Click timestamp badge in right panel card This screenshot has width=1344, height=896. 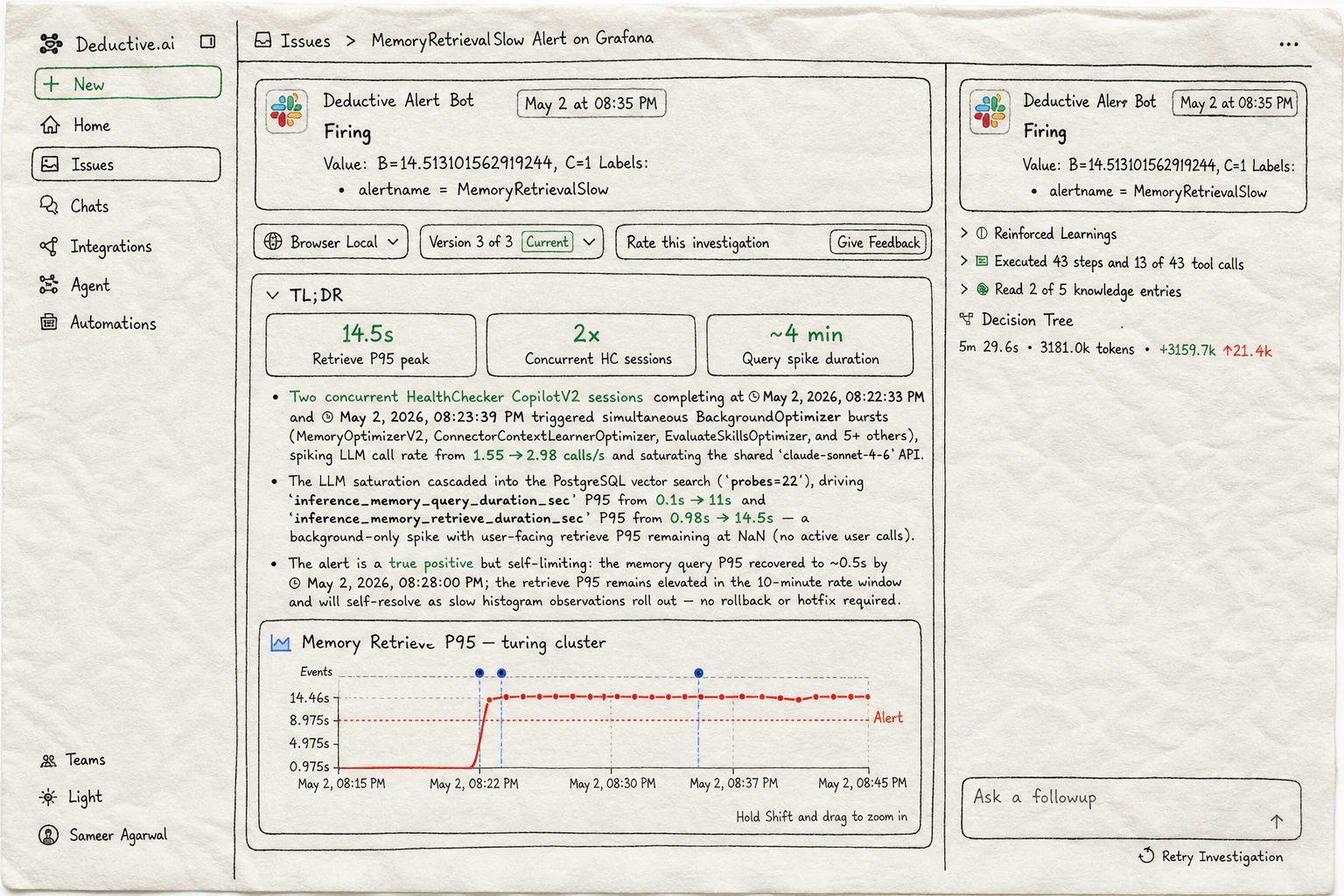coord(1235,102)
